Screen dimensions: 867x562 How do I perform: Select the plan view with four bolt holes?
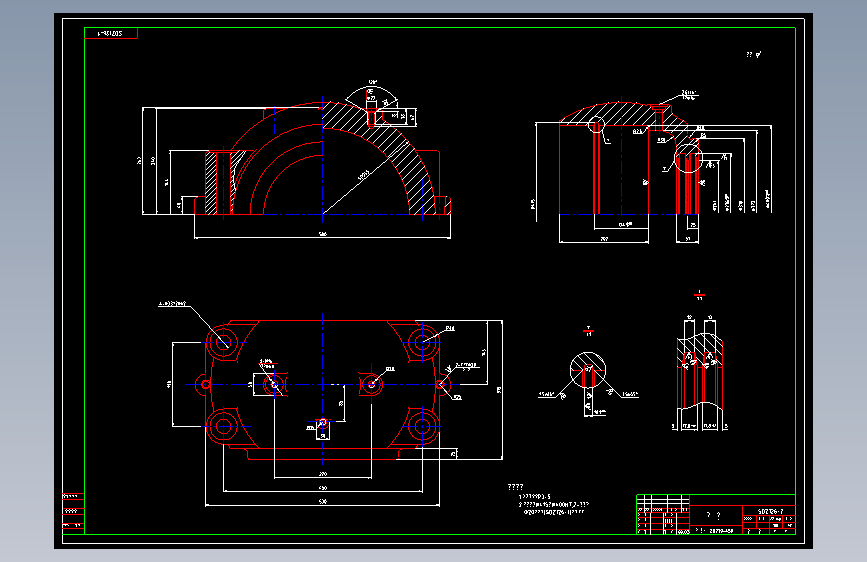pyautogui.click(x=330, y=404)
